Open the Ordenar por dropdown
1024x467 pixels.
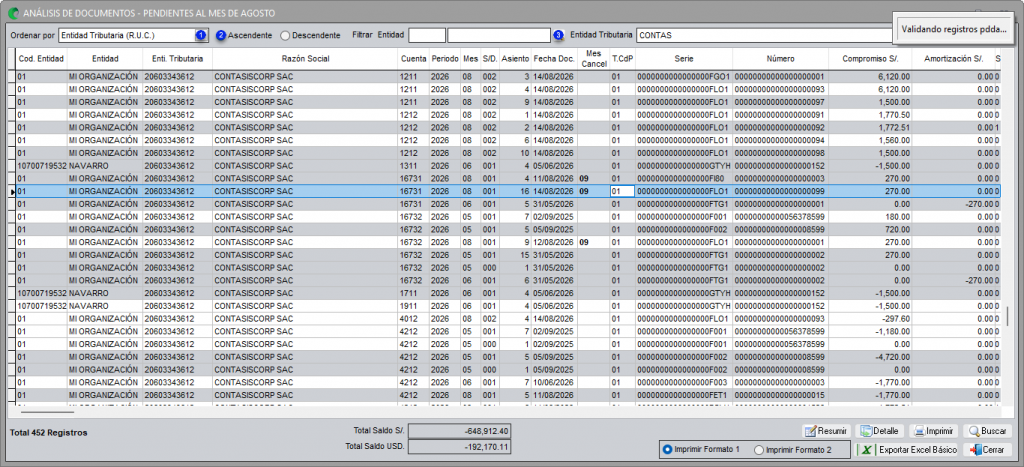(133, 35)
